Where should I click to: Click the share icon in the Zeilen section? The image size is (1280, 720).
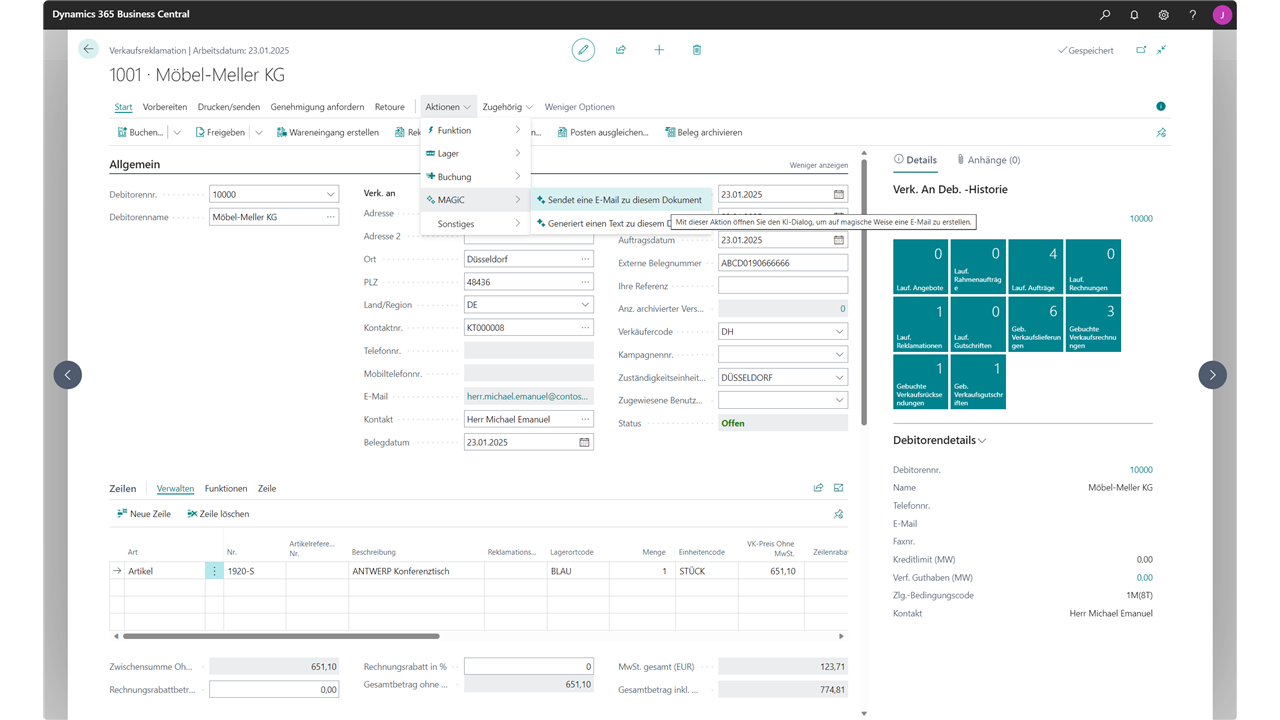pyautogui.click(x=818, y=488)
